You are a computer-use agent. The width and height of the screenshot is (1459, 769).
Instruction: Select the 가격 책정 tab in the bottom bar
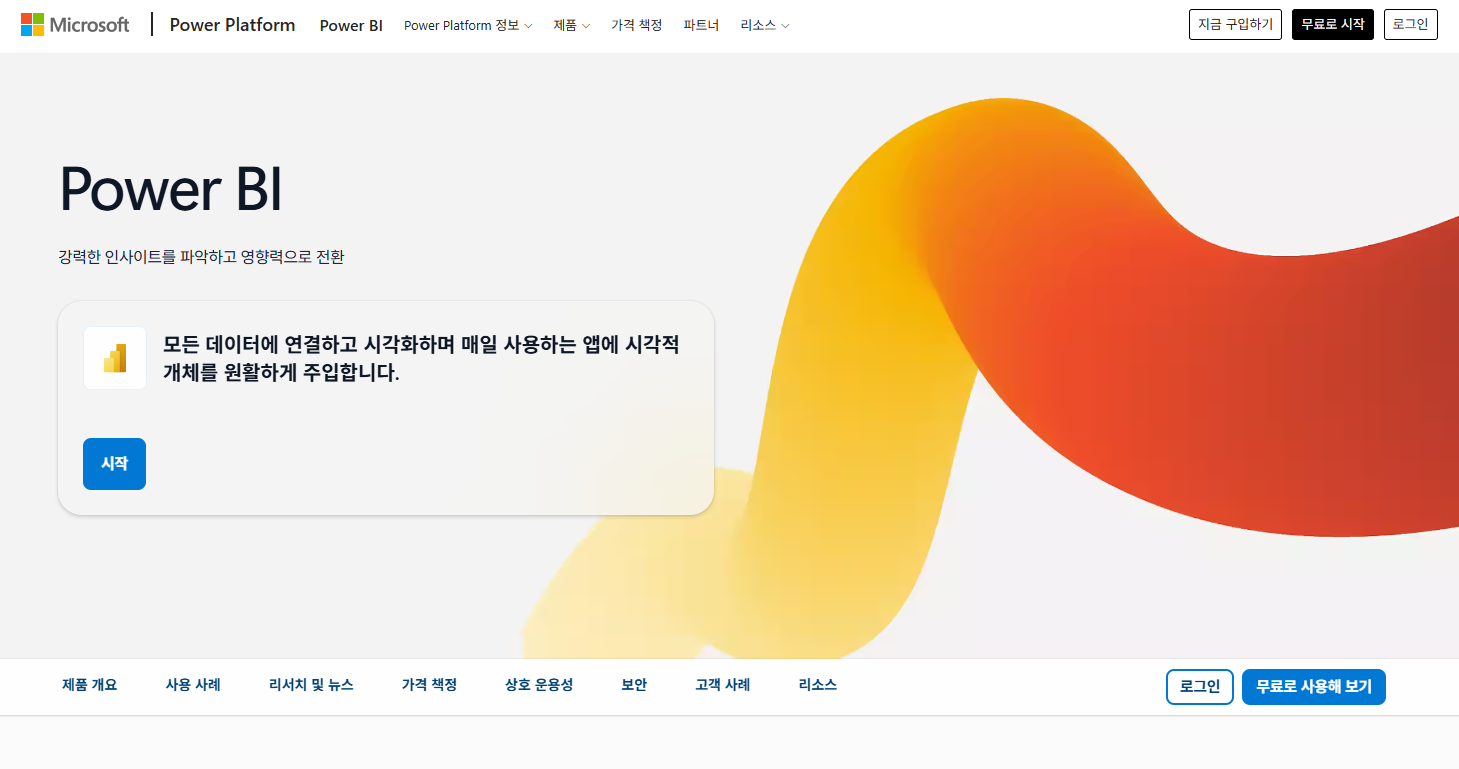[429, 685]
